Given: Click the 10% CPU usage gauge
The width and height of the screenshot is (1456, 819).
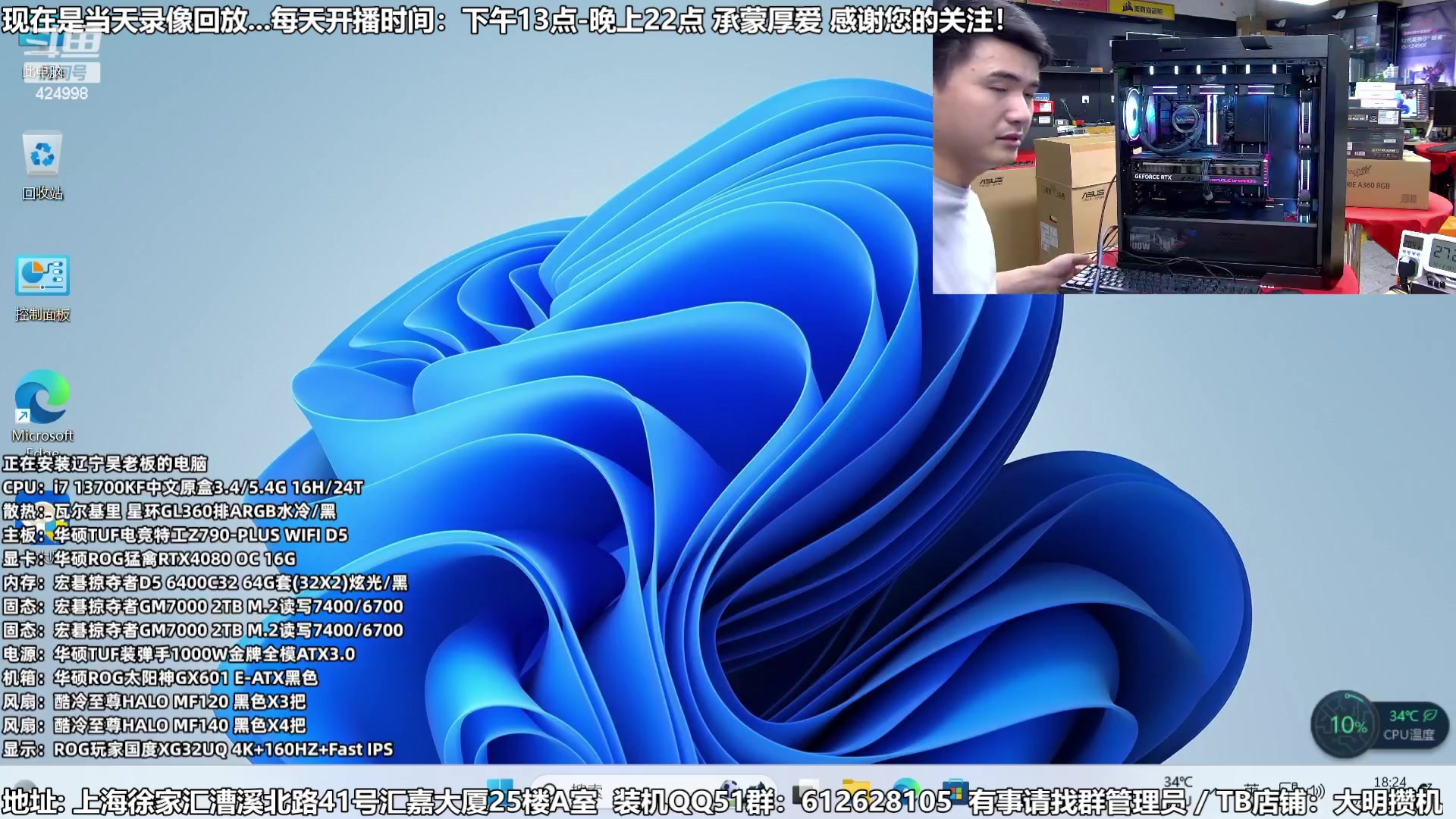Looking at the screenshot, I should coord(1347,724).
